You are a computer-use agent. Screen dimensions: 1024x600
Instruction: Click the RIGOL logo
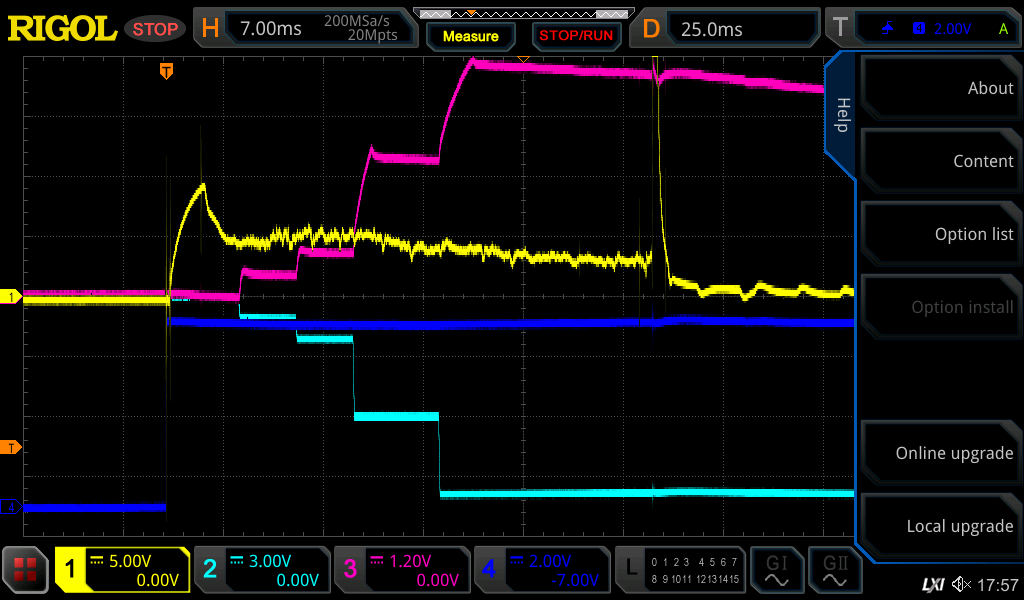[62, 29]
